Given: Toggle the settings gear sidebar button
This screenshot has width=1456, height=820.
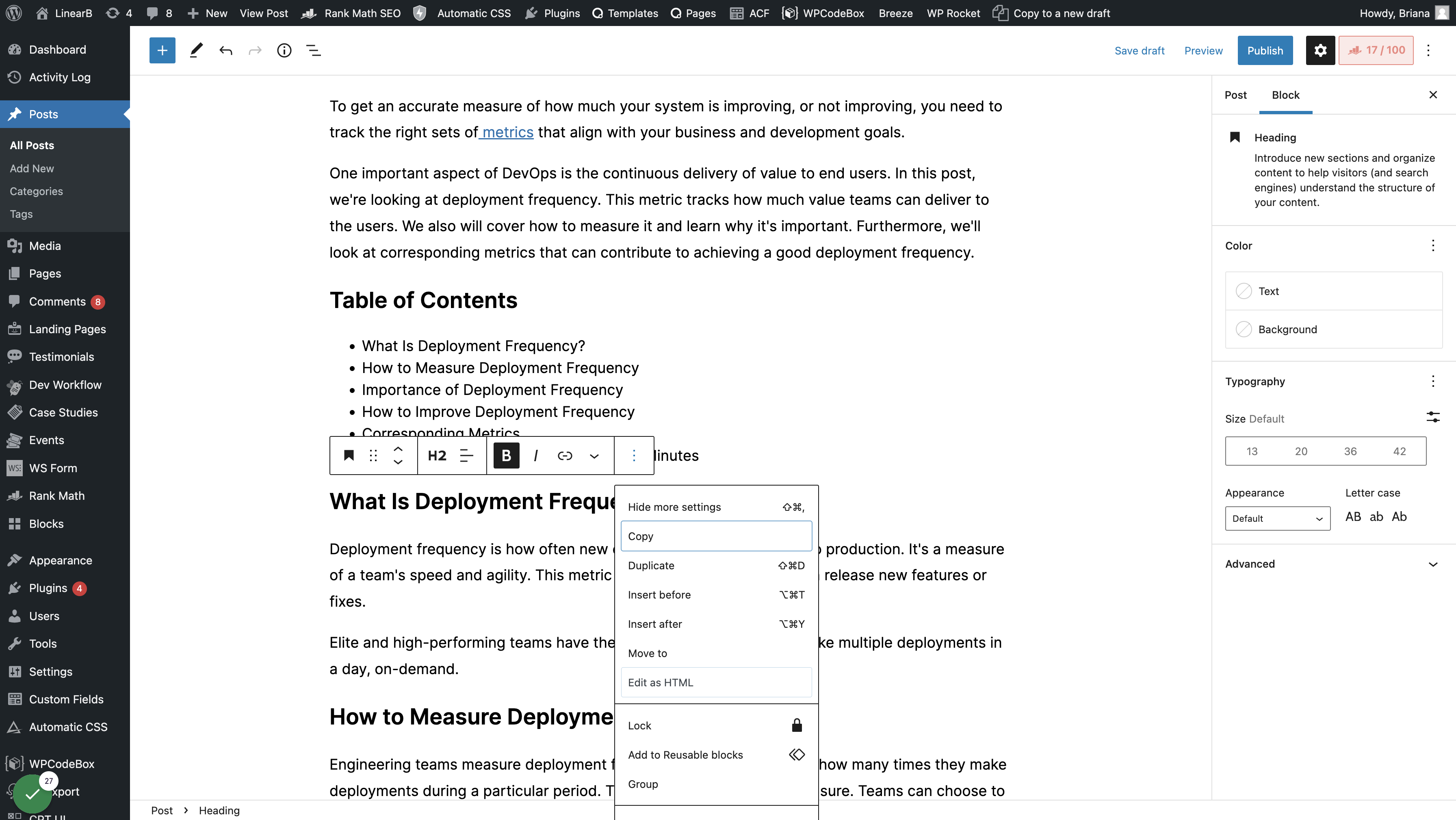Looking at the screenshot, I should pyautogui.click(x=1320, y=50).
